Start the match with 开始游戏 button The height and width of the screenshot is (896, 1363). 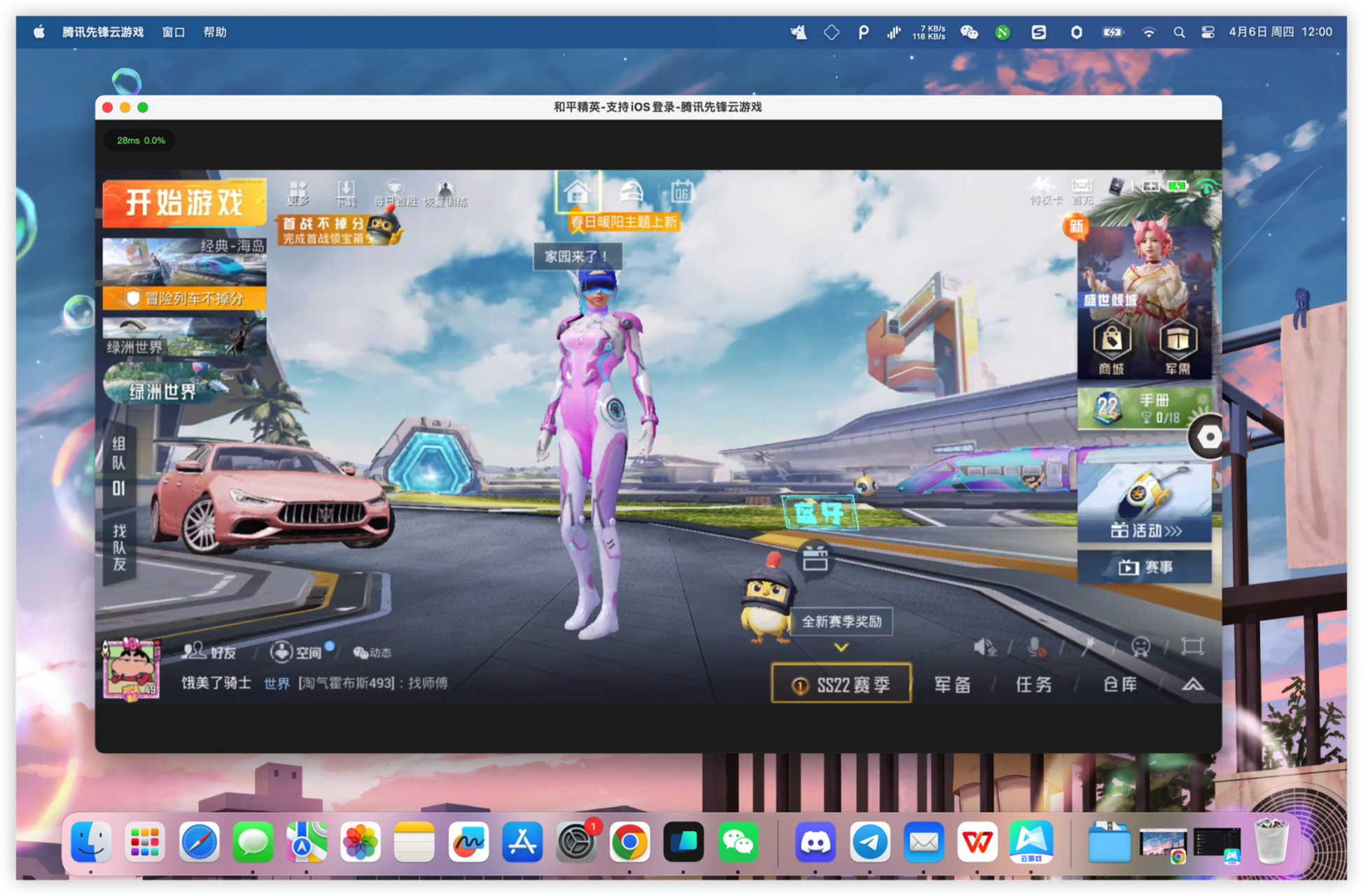click(184, 203)
